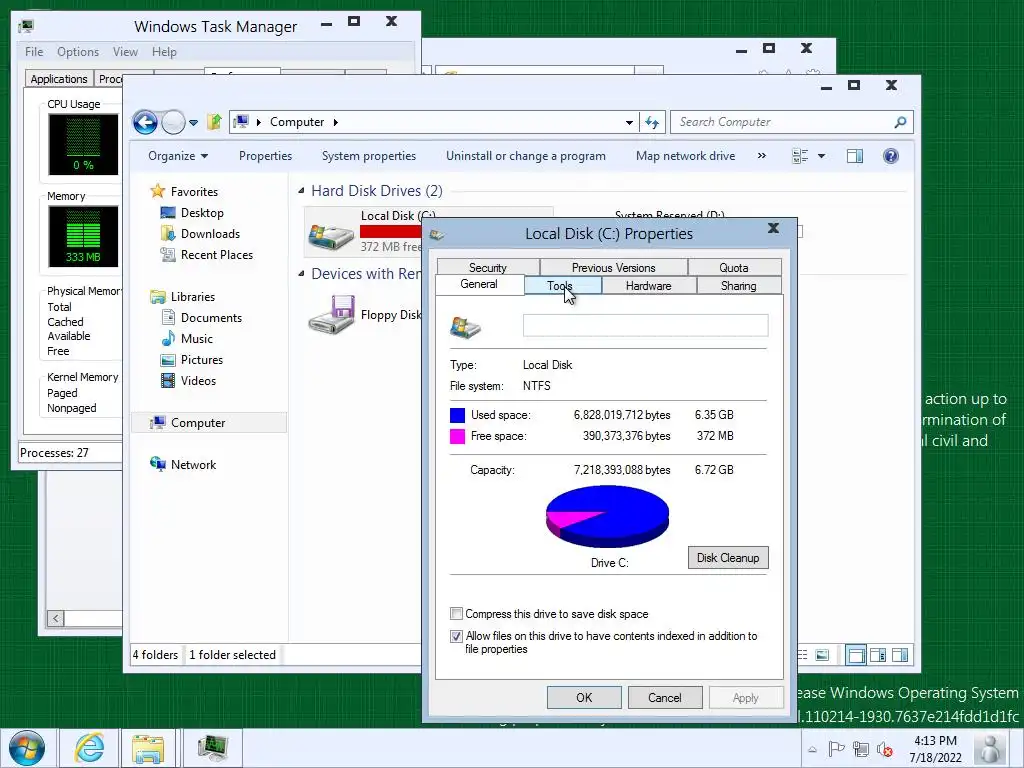The image size is (1024, 768).
Task: Open the Help menu in Task Manager
Action: [164, 52]
